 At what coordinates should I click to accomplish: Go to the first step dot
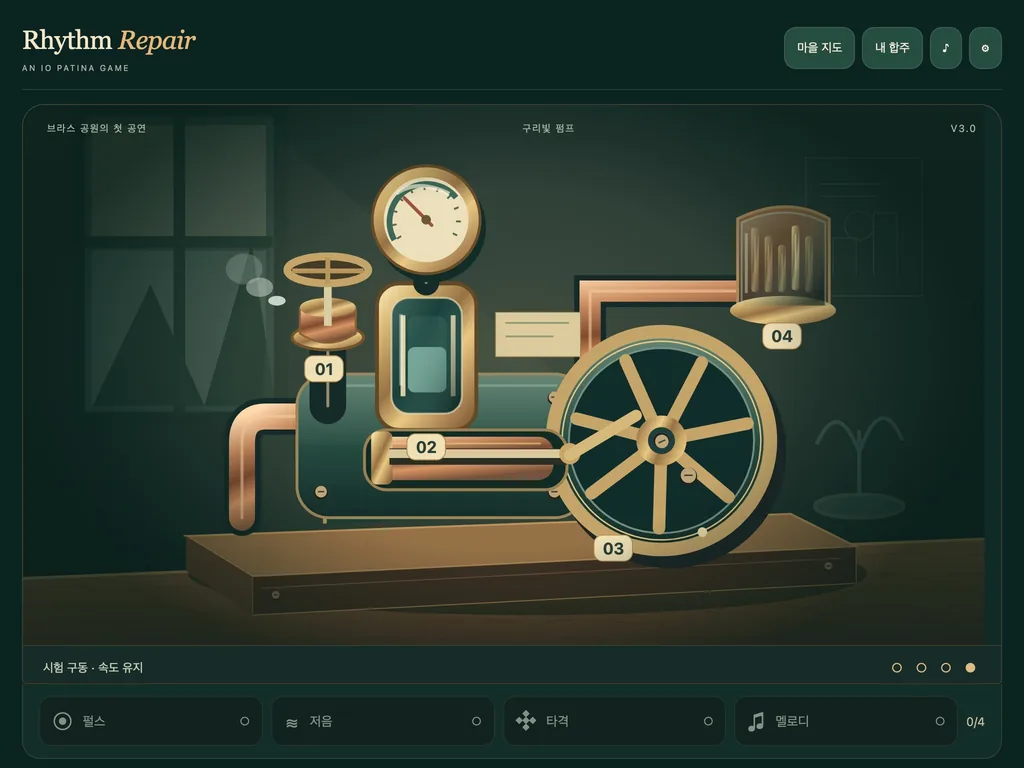pyautogui.click(x=897, y=667)
